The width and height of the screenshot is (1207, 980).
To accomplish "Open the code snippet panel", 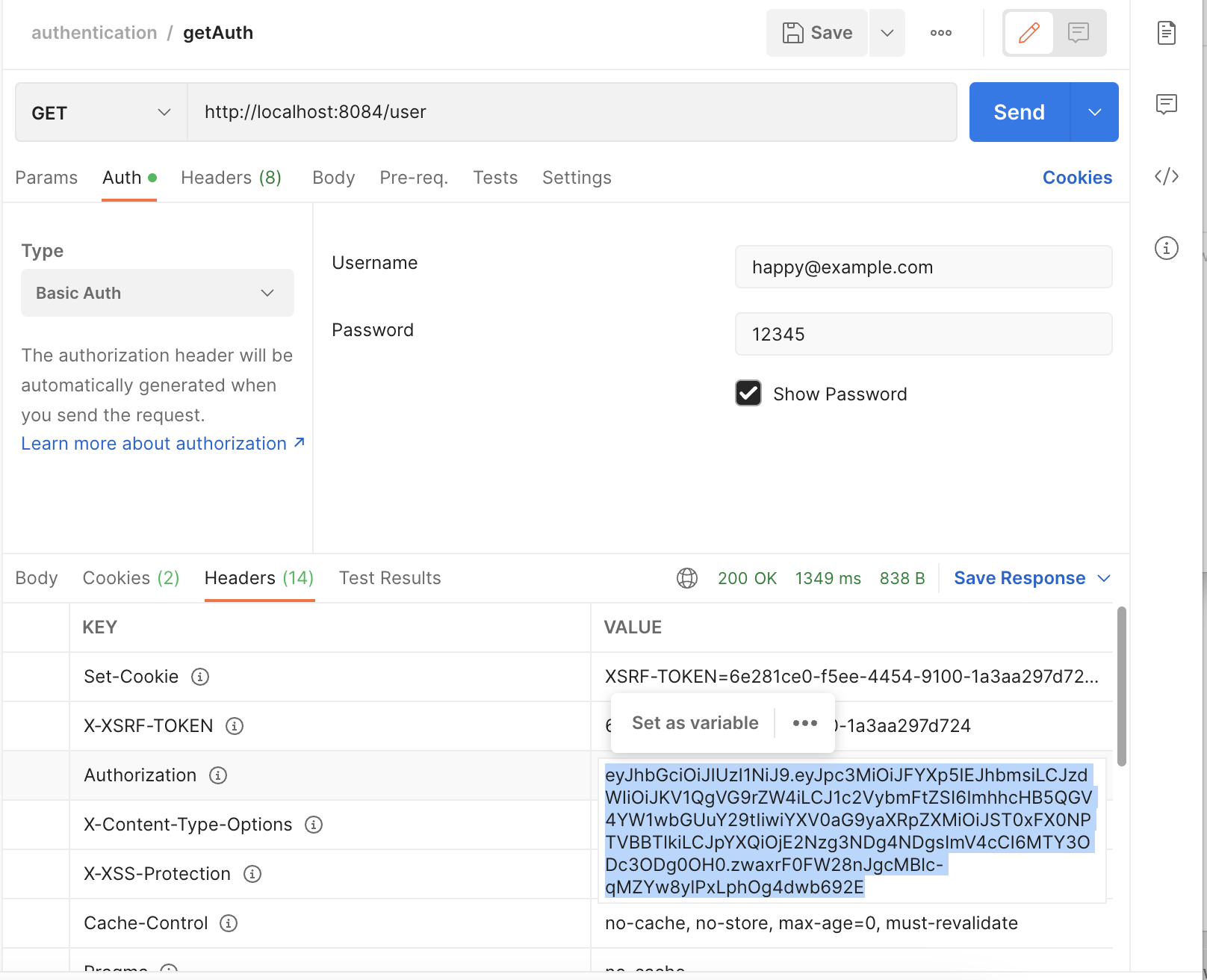I will (1167, 177).
